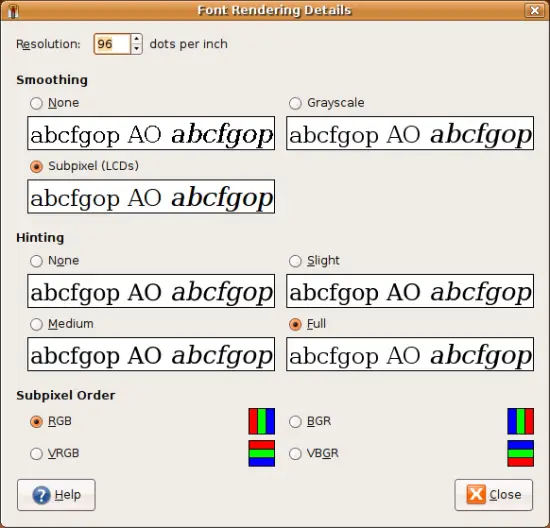Click the VRGB horizontal stripes icon
The width and height of the screenshot is (550, 528).
pyautogui.click(x=262, y=453)
